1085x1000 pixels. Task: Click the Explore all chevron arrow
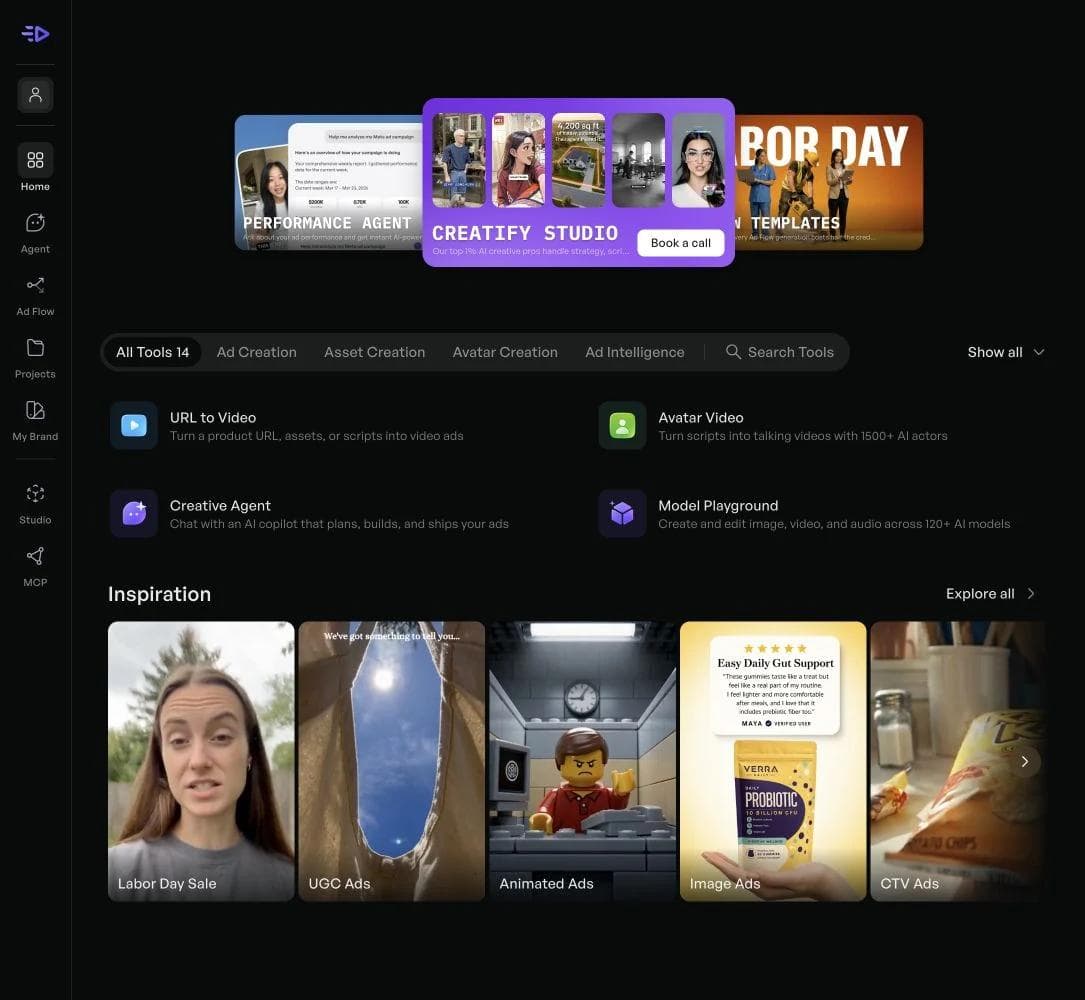[1031, 594]
